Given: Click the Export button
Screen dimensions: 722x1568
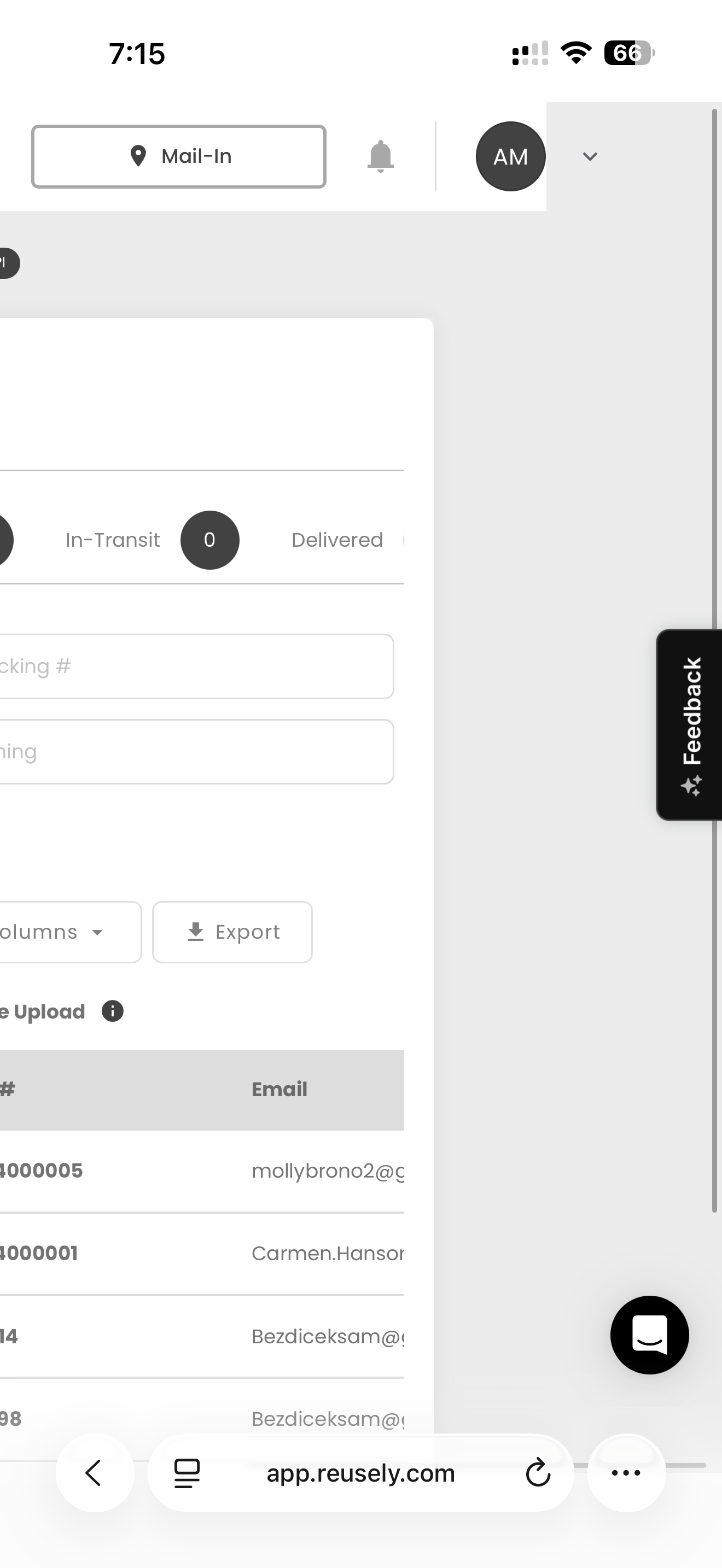Looking at the screenshot, I should click(232, 932).
